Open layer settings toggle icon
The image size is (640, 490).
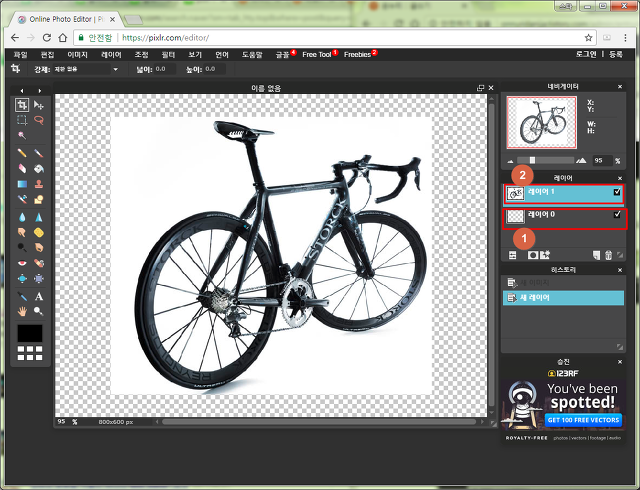pyautogui.click(x=513, y=255)
